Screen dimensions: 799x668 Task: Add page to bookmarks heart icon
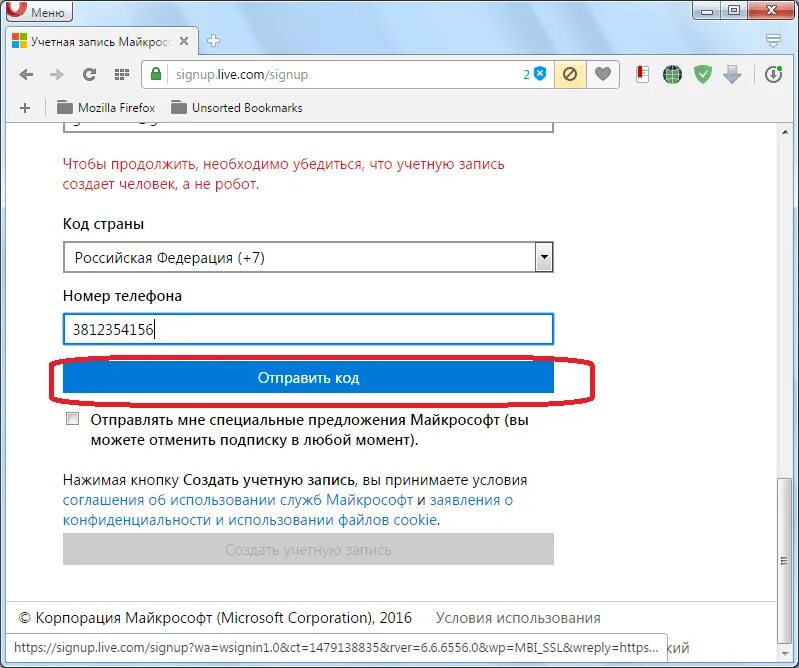click(602, 75)
